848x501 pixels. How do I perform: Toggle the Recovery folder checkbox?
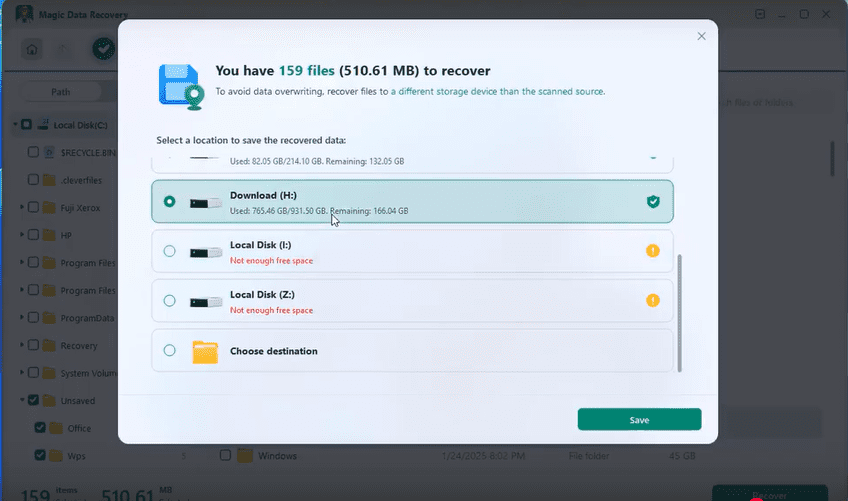(33, 345)
